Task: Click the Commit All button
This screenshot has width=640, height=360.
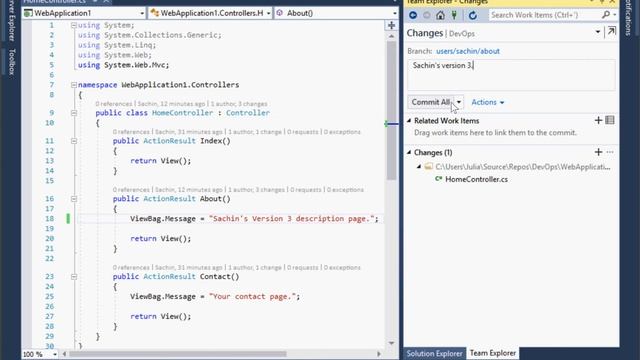Action: click(431, 102)
